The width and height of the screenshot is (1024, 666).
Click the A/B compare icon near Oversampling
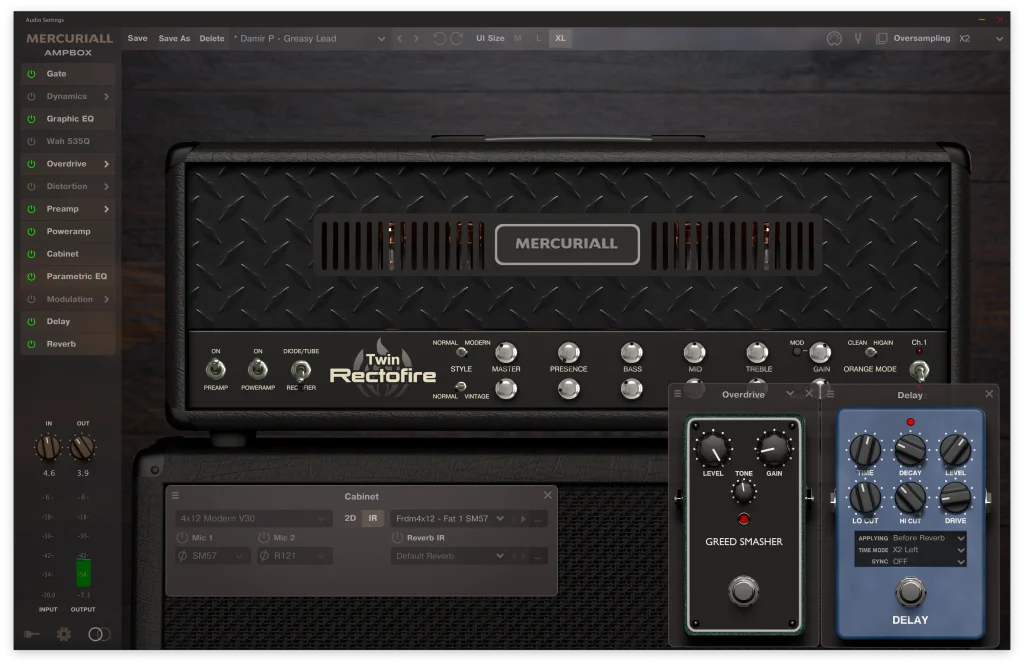(x=882, y=38)
